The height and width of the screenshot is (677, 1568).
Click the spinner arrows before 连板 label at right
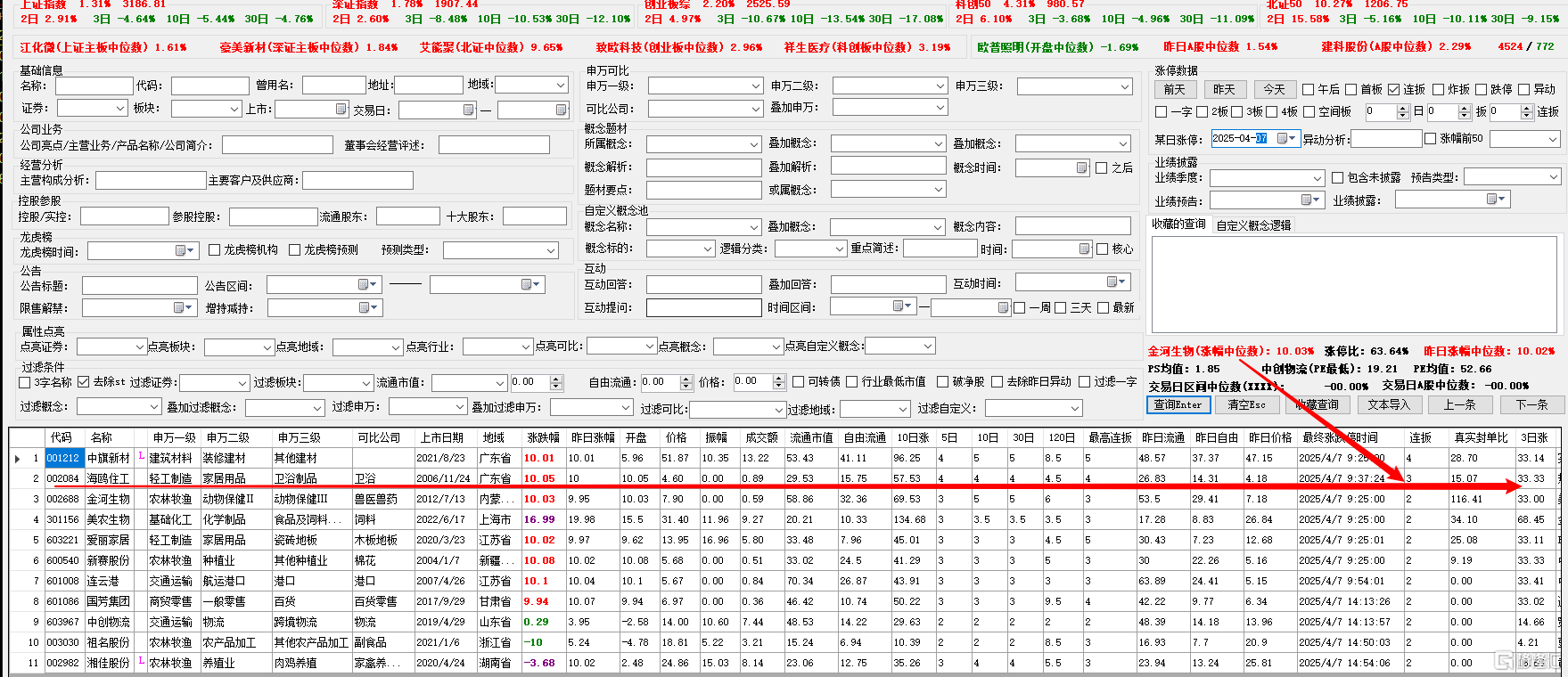(1527, 112)
